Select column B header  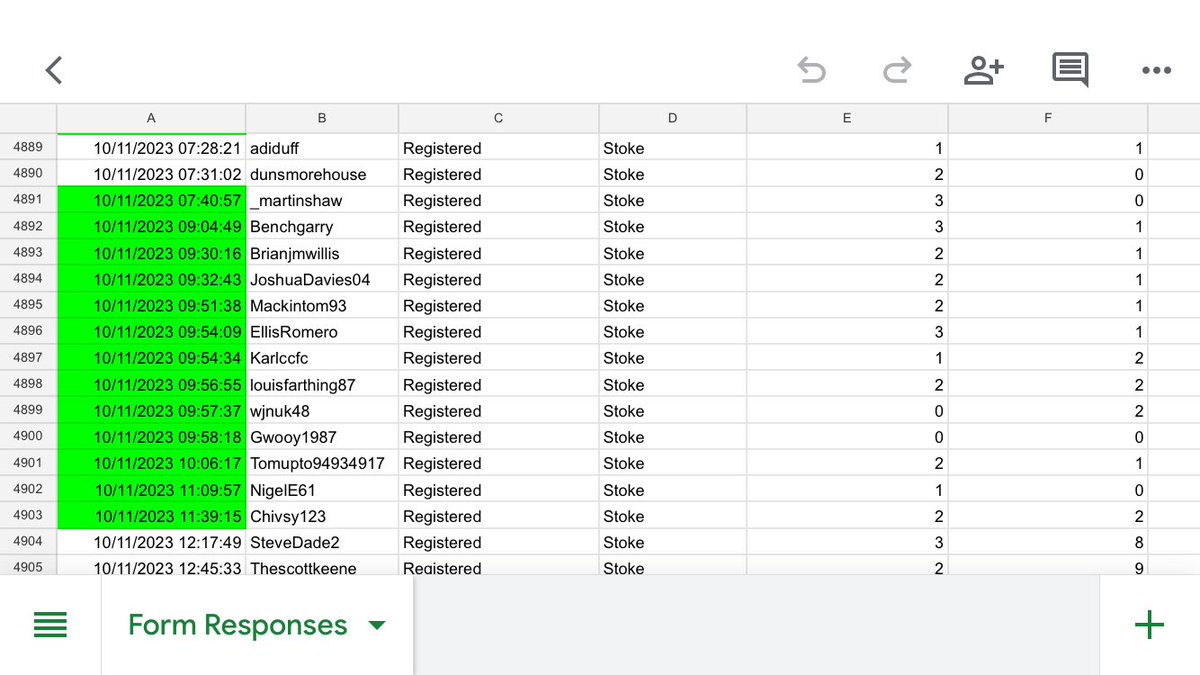pos(322,118)
